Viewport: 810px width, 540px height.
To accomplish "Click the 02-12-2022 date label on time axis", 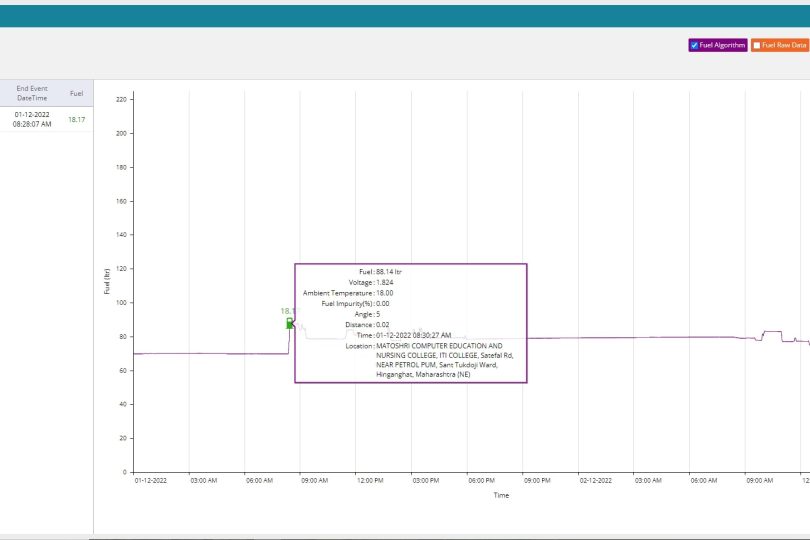I will point(596,481).
